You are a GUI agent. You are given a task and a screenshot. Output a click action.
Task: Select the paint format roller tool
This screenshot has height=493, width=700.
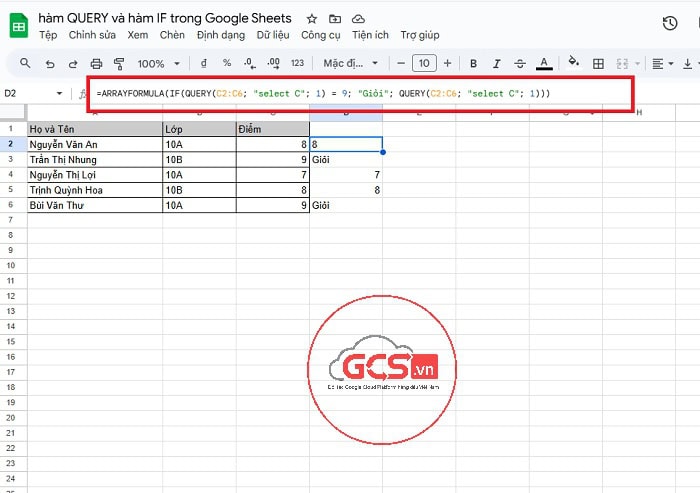click(x=119, y=64)
